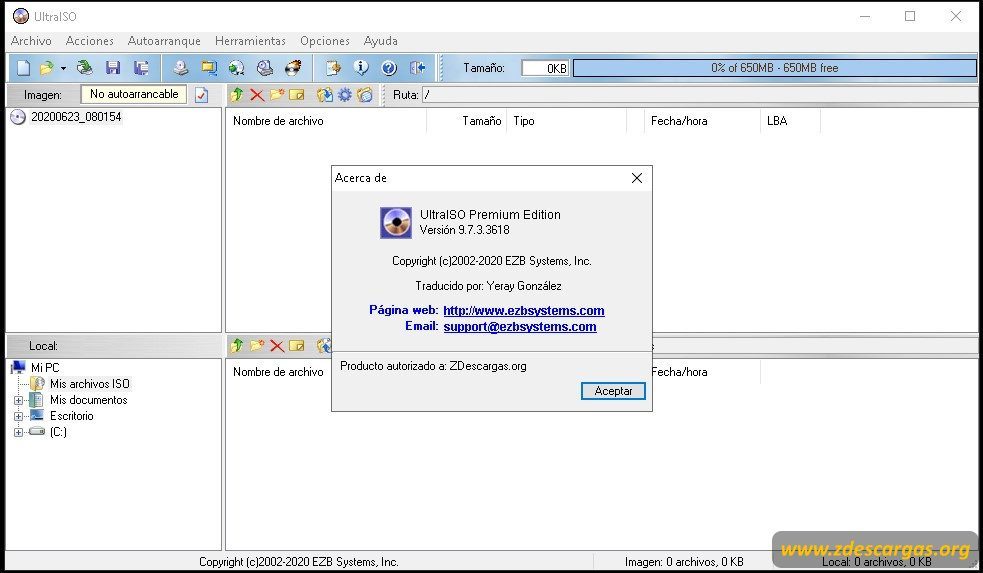The width and height of the screenshot is (983, 573).
Task: Click the support@ezbsystems.com email link
Action: coord(520,327)
